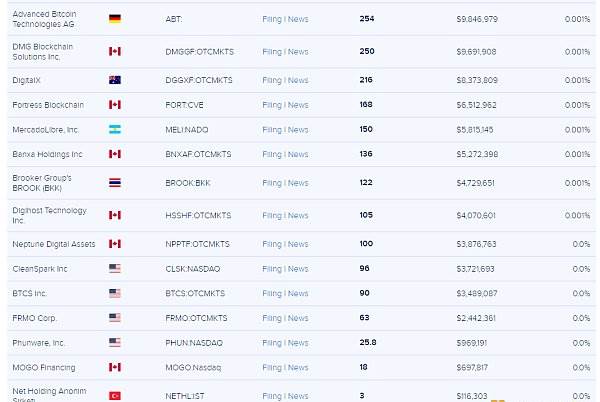Viewport: 600px width, 402px height.
Task: Open Filing link for Advanced Bitcoin Technologies
Action: [x=272, y=19]
